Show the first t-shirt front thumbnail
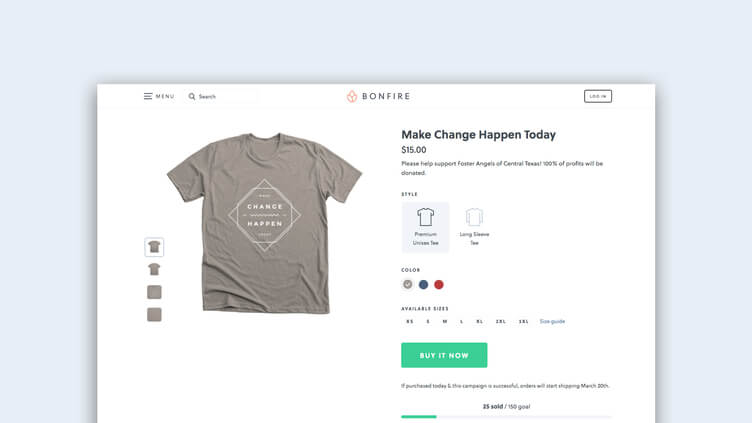This screenshot has width=752, height=423. point(154,247)
